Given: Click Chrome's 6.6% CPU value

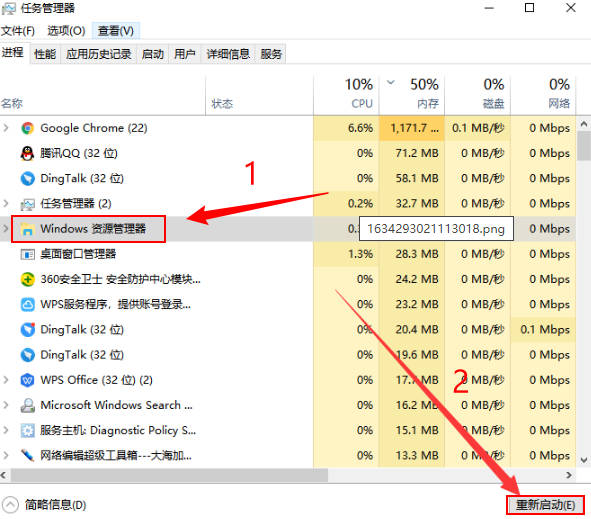Looking at the screenshot, I should (x=360, y=128).
